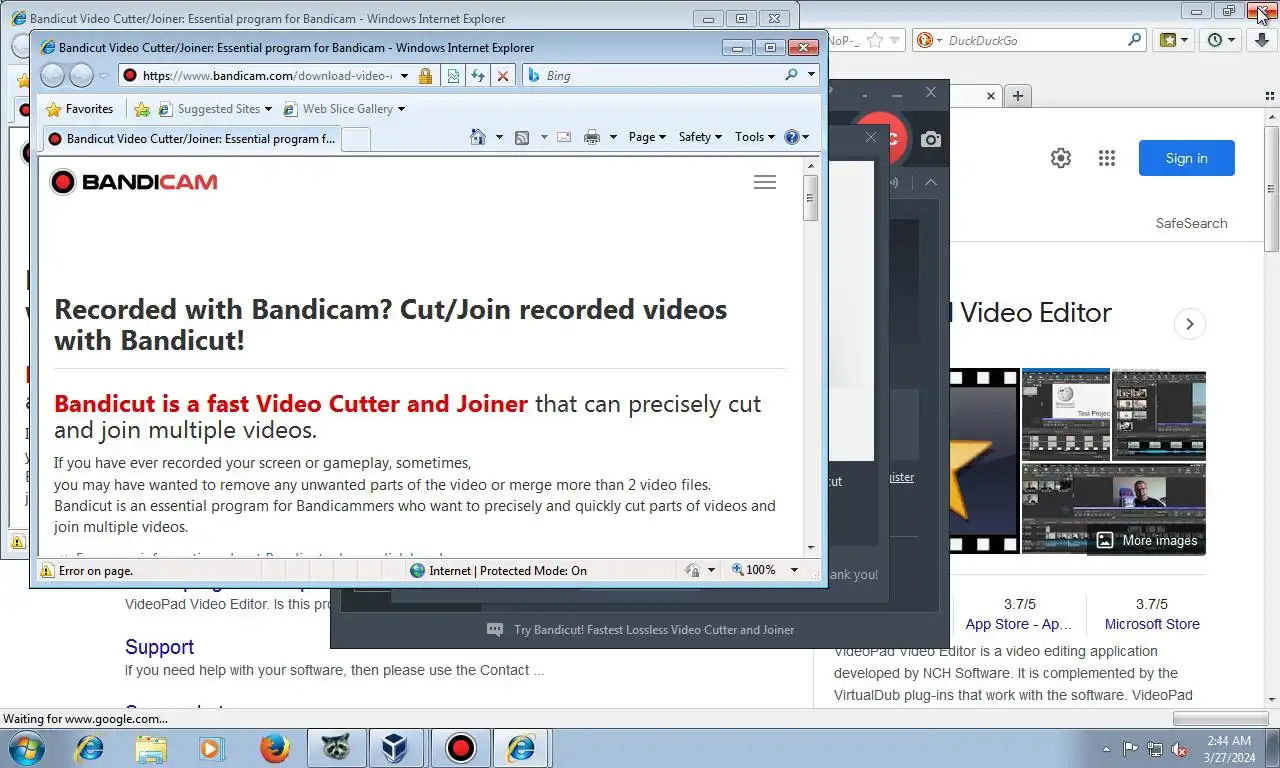Viewport: 1280px width, 768px height.
Task: Open a new tab with Firefox plus button
Action: point(1018,96)
